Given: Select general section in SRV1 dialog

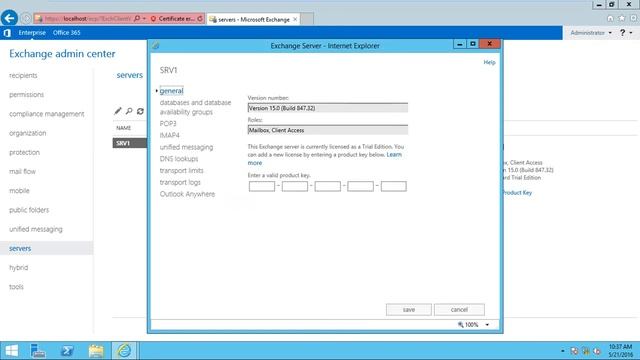Looking at the screenshot, I should tap(171, 91).
